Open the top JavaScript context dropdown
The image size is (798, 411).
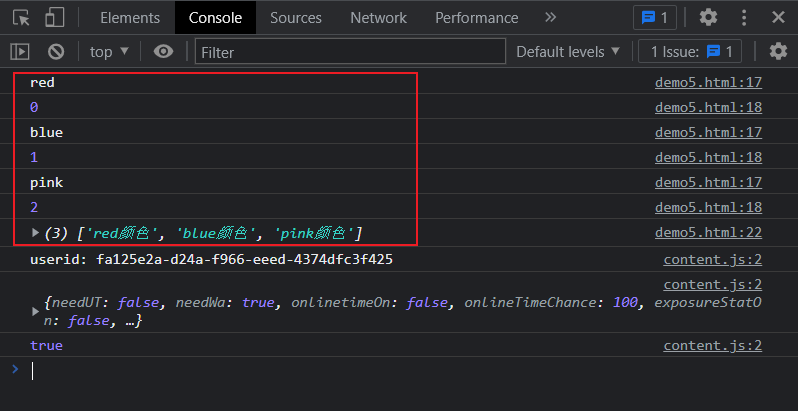(x=109, y=52)
